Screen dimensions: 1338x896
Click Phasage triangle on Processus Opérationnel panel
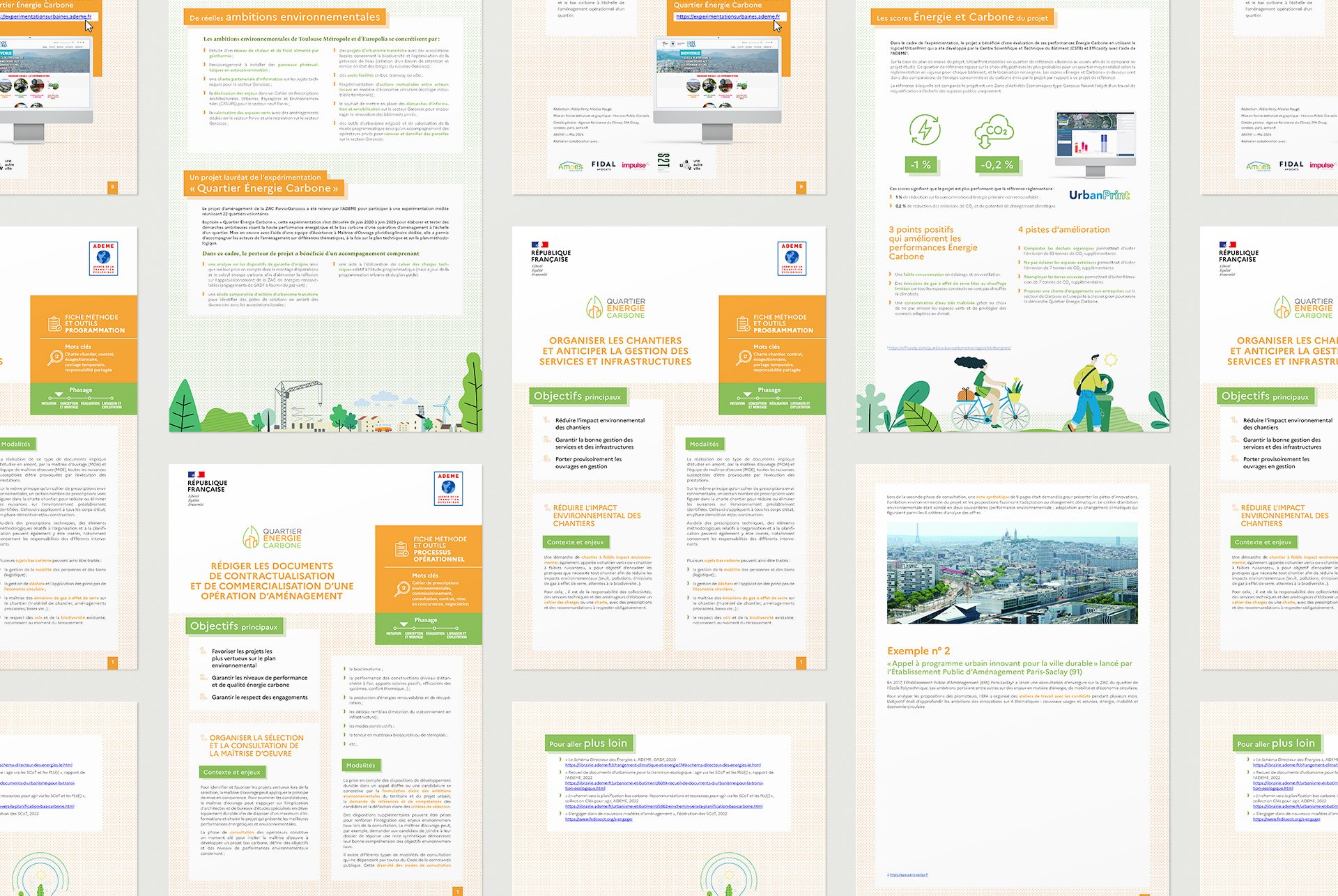coord(403,624)
